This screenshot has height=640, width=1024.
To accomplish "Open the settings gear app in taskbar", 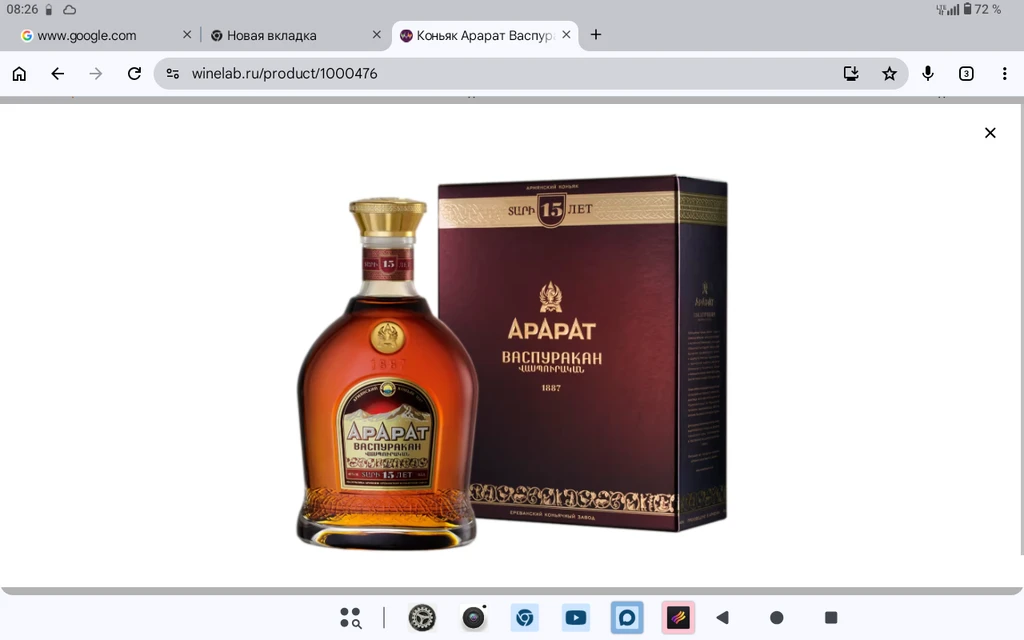I will coord(422,618).
